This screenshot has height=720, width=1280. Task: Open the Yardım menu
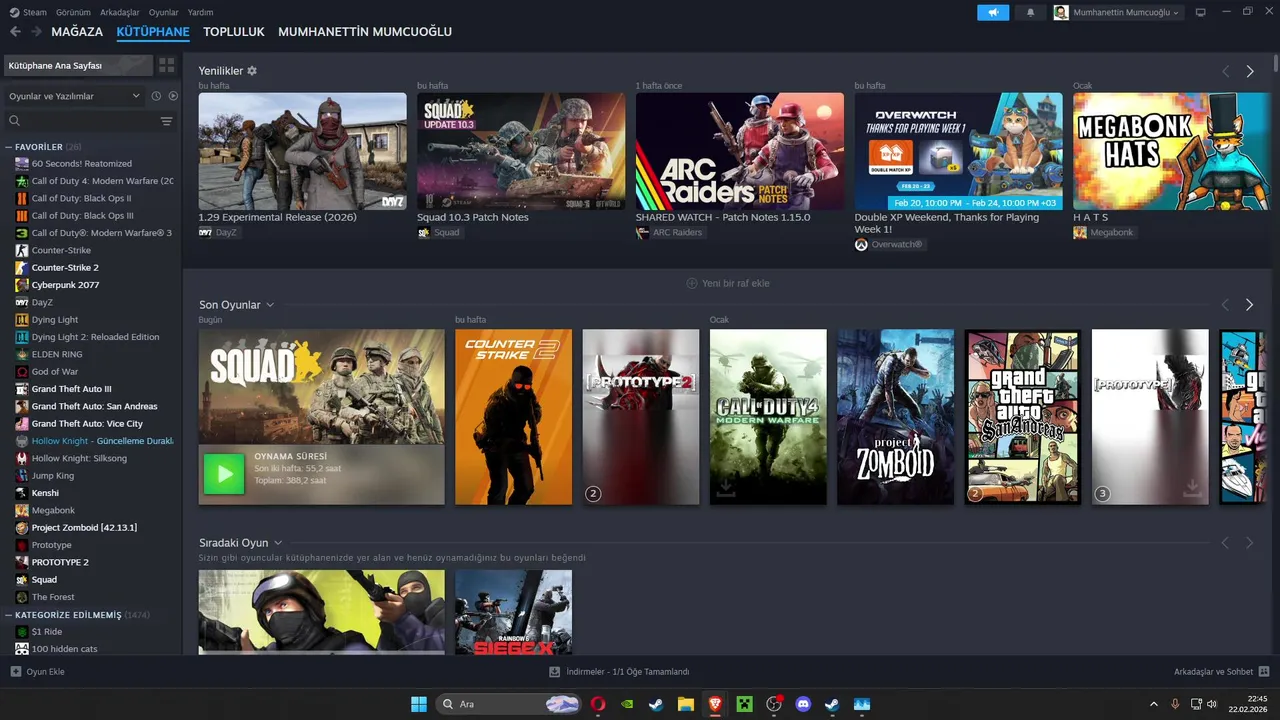200,12
